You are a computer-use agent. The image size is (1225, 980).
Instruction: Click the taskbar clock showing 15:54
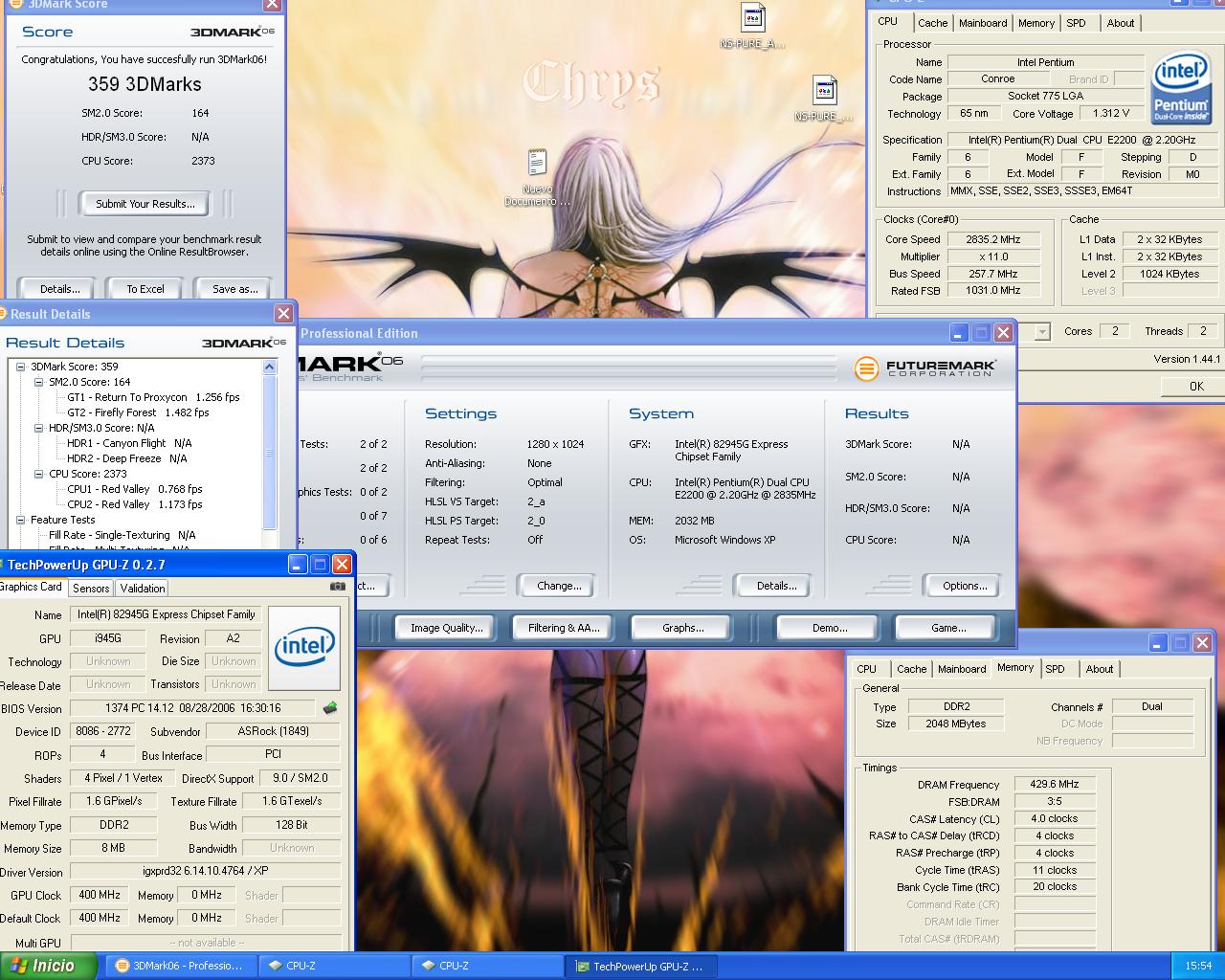click(1197, 966)
